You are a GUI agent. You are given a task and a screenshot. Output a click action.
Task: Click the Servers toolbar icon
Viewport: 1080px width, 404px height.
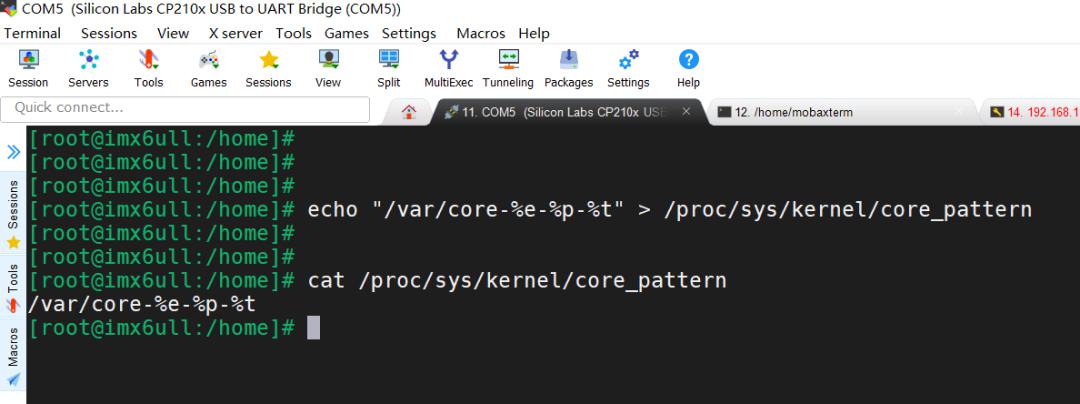[88, 68]
